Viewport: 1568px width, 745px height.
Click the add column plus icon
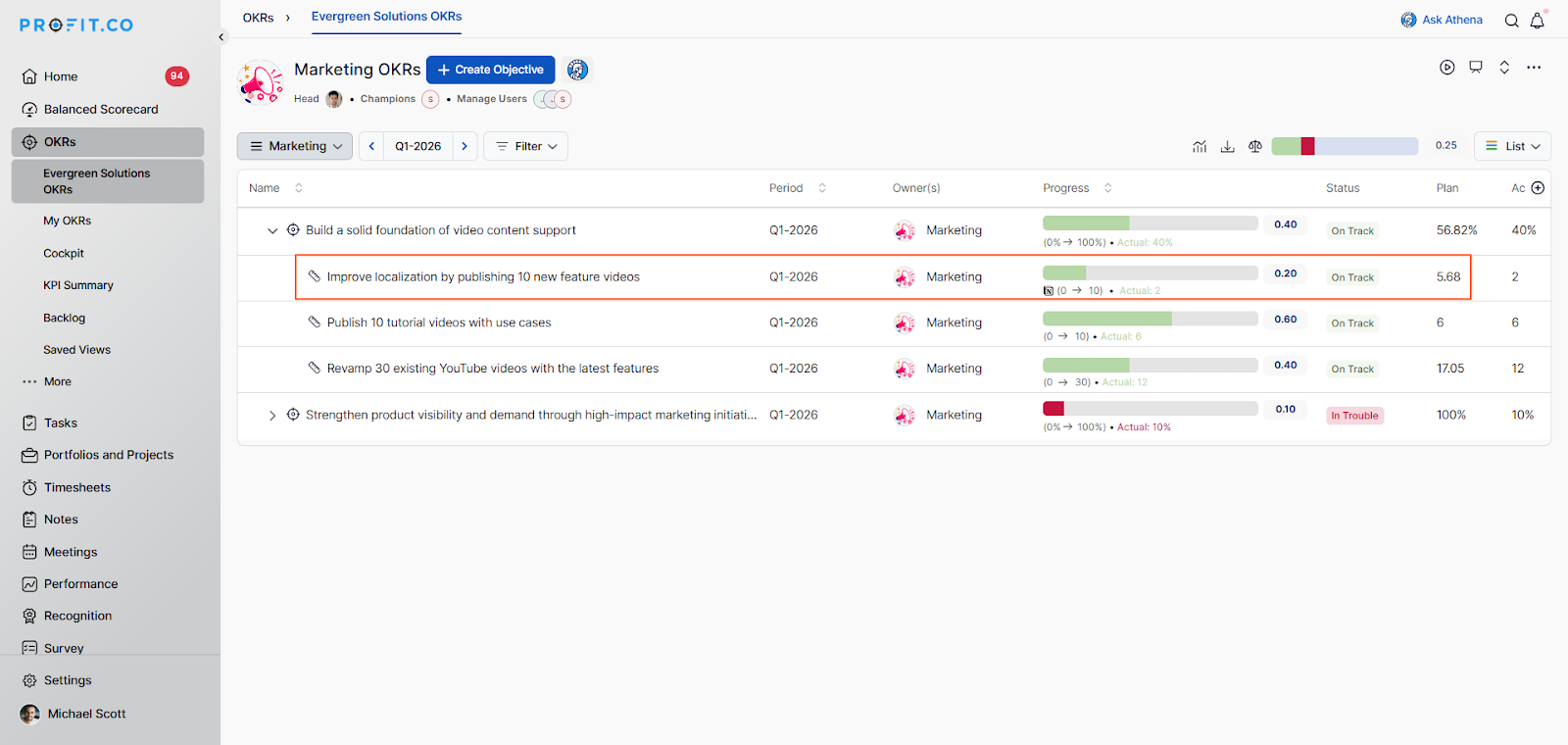1538,188
